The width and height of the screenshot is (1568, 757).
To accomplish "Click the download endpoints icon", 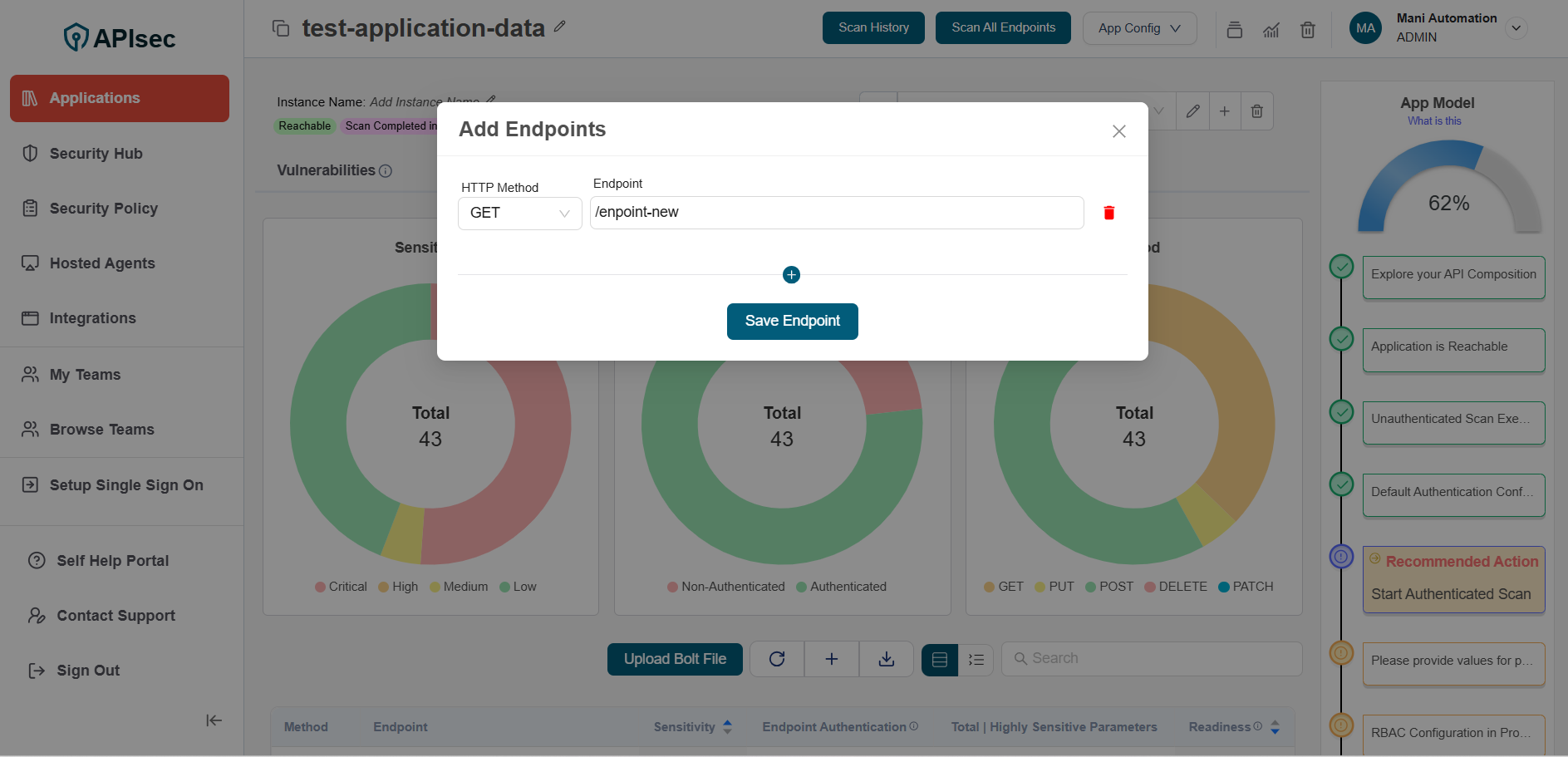I will tap(886, 658).
